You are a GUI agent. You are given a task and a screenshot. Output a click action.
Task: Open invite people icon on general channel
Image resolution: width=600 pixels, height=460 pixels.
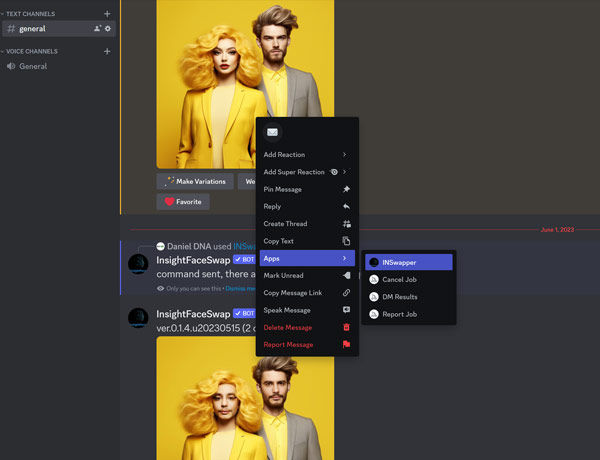[x=98, y=28]
